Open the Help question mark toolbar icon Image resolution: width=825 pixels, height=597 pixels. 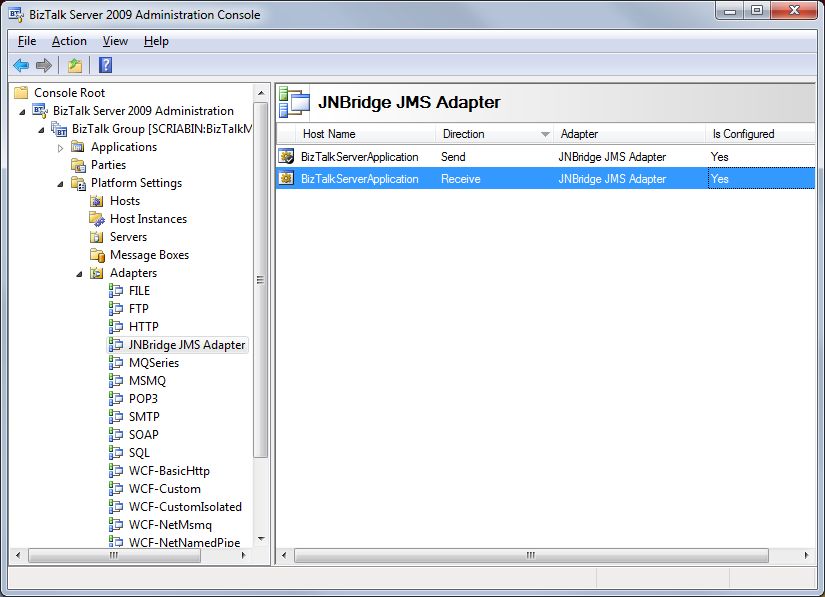tap(105, 65)
